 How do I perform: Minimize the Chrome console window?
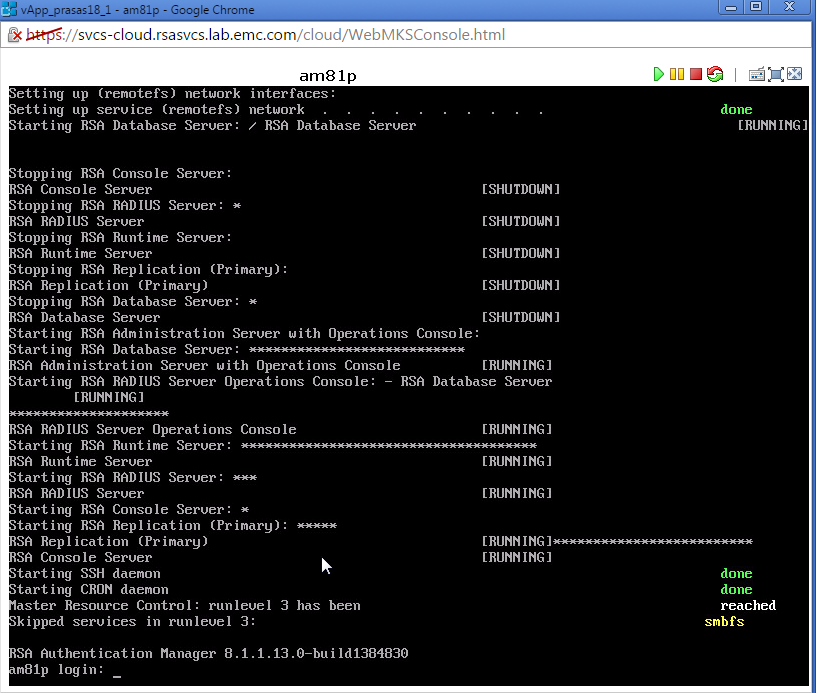pyautogui.click(x=730, y=8)
